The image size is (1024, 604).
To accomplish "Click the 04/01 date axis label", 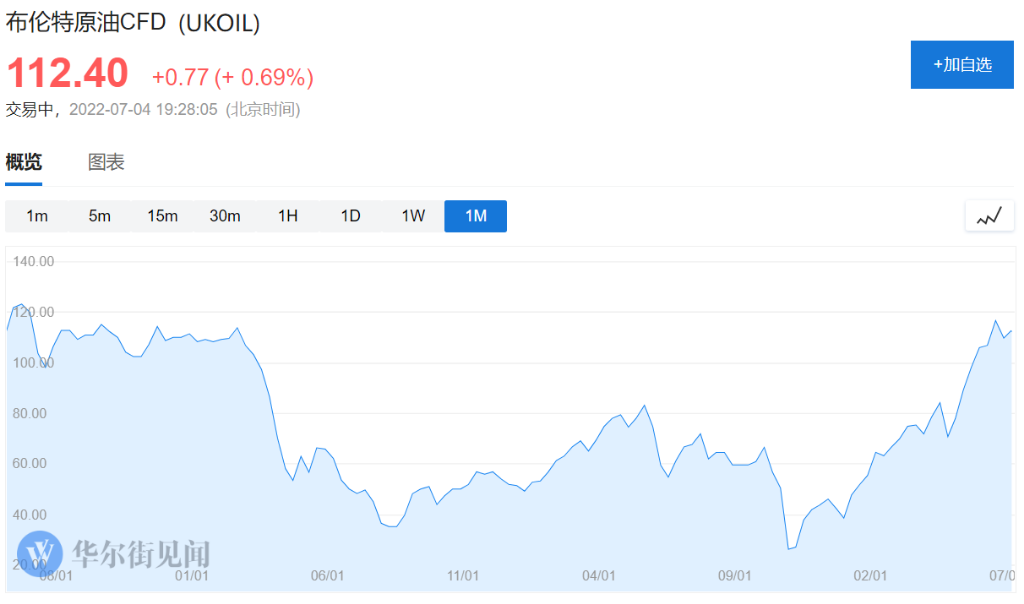I will 599,575.
